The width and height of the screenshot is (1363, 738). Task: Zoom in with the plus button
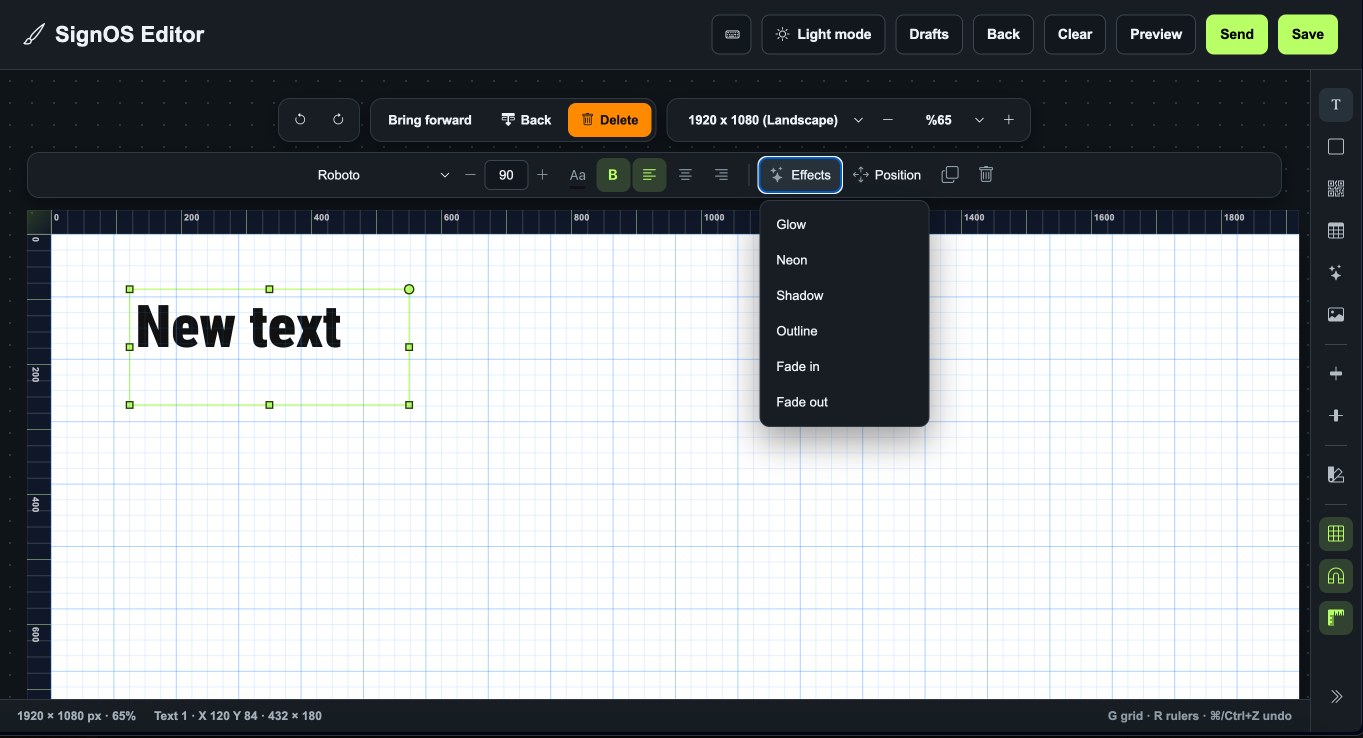[1009, 120]
